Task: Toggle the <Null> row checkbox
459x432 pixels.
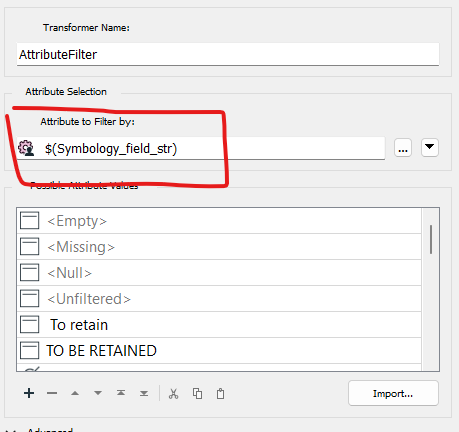Action: click(29, 272)
